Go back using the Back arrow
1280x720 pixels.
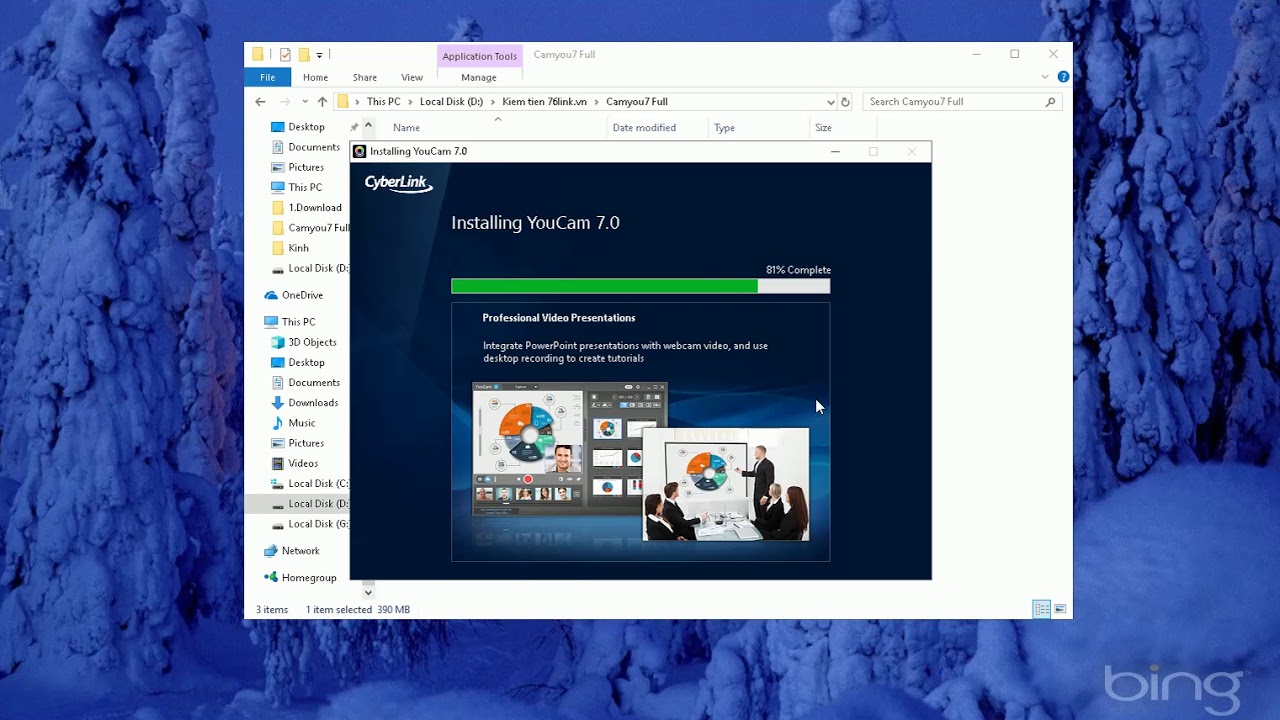tap(260, 101)
